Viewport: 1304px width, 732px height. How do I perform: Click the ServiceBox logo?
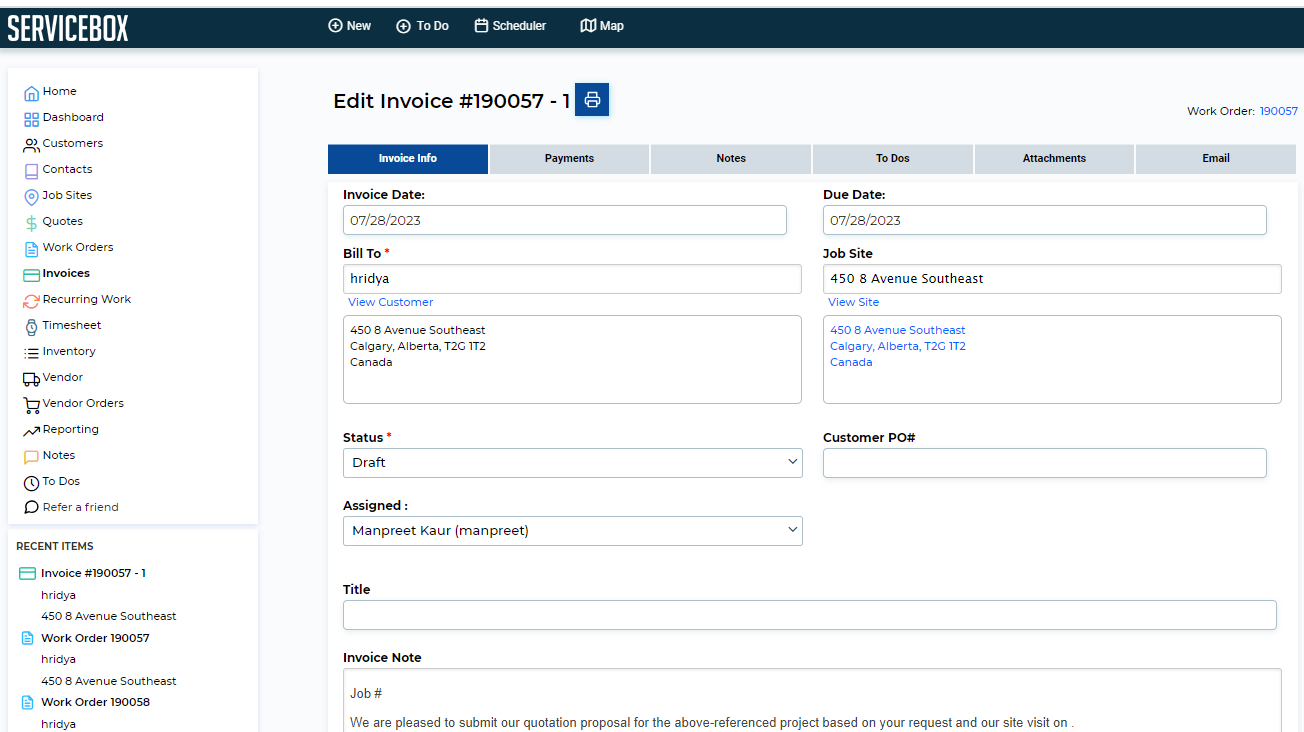68,27
